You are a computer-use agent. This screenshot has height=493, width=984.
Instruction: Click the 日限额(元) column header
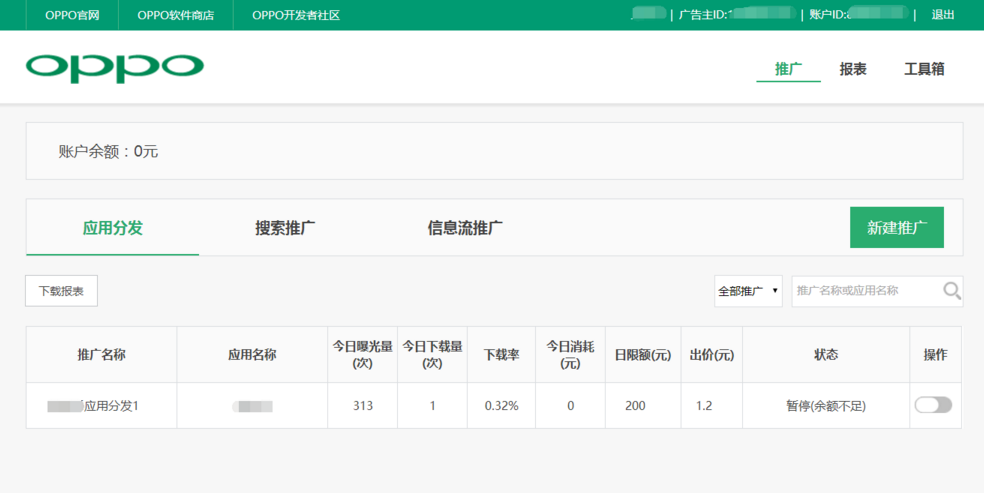coord(643,354)
